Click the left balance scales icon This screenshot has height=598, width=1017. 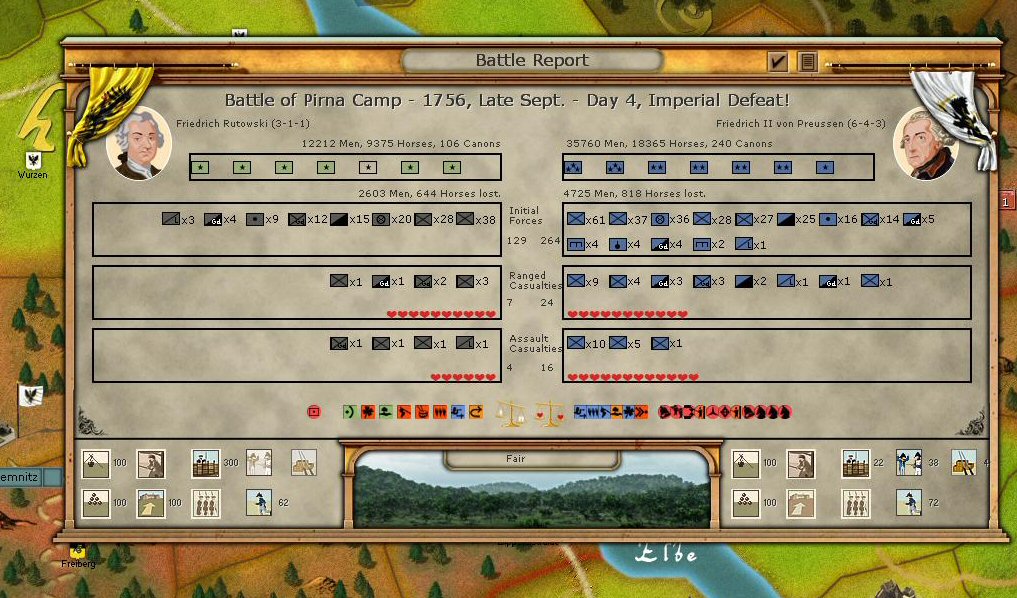511,411
